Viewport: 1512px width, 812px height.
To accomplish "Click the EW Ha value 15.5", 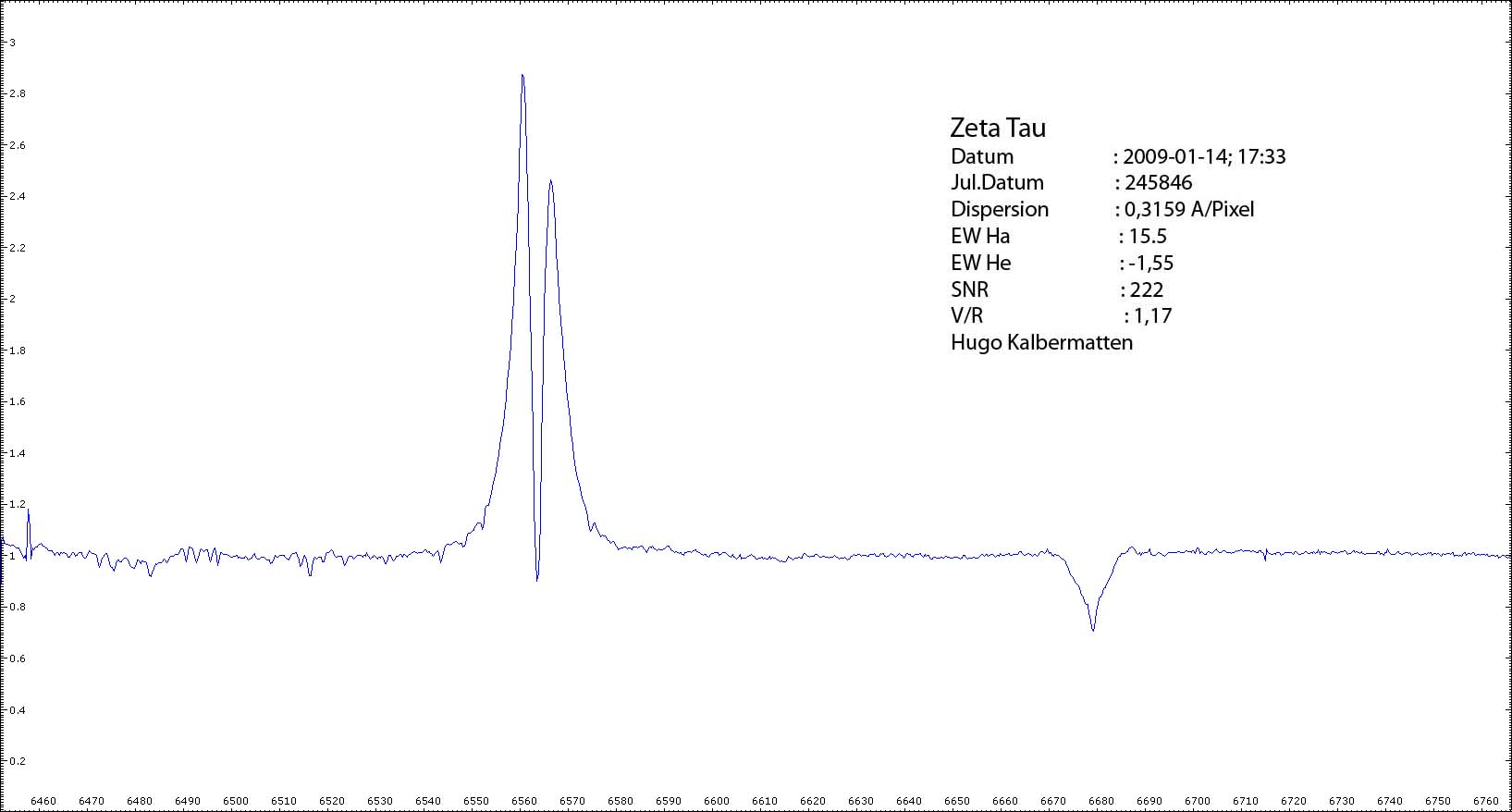I will pos(1148,236).
